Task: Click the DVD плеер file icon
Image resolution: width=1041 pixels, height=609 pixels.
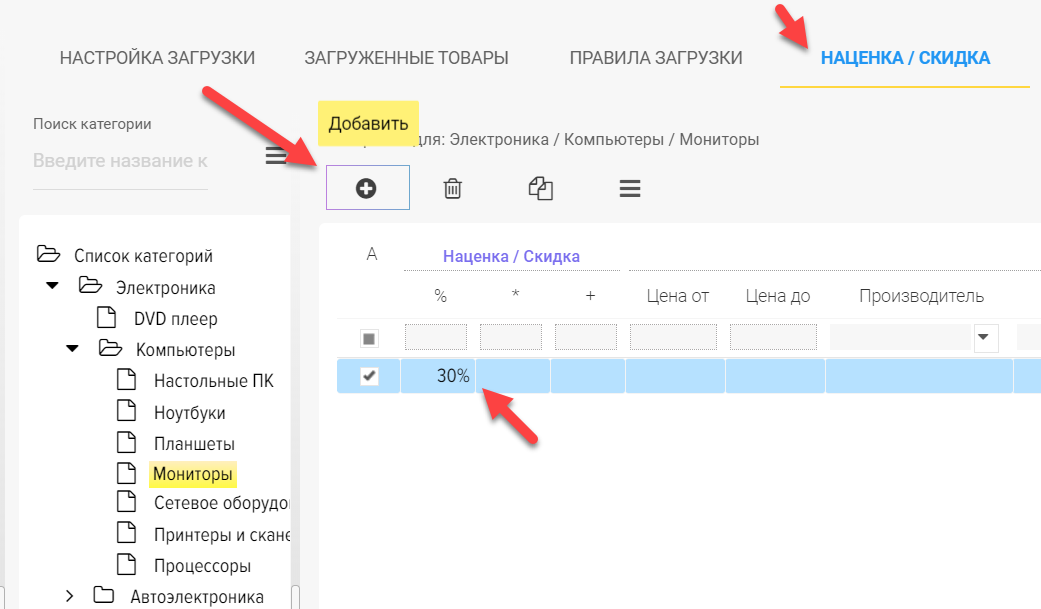Action: tap(106, 317)
